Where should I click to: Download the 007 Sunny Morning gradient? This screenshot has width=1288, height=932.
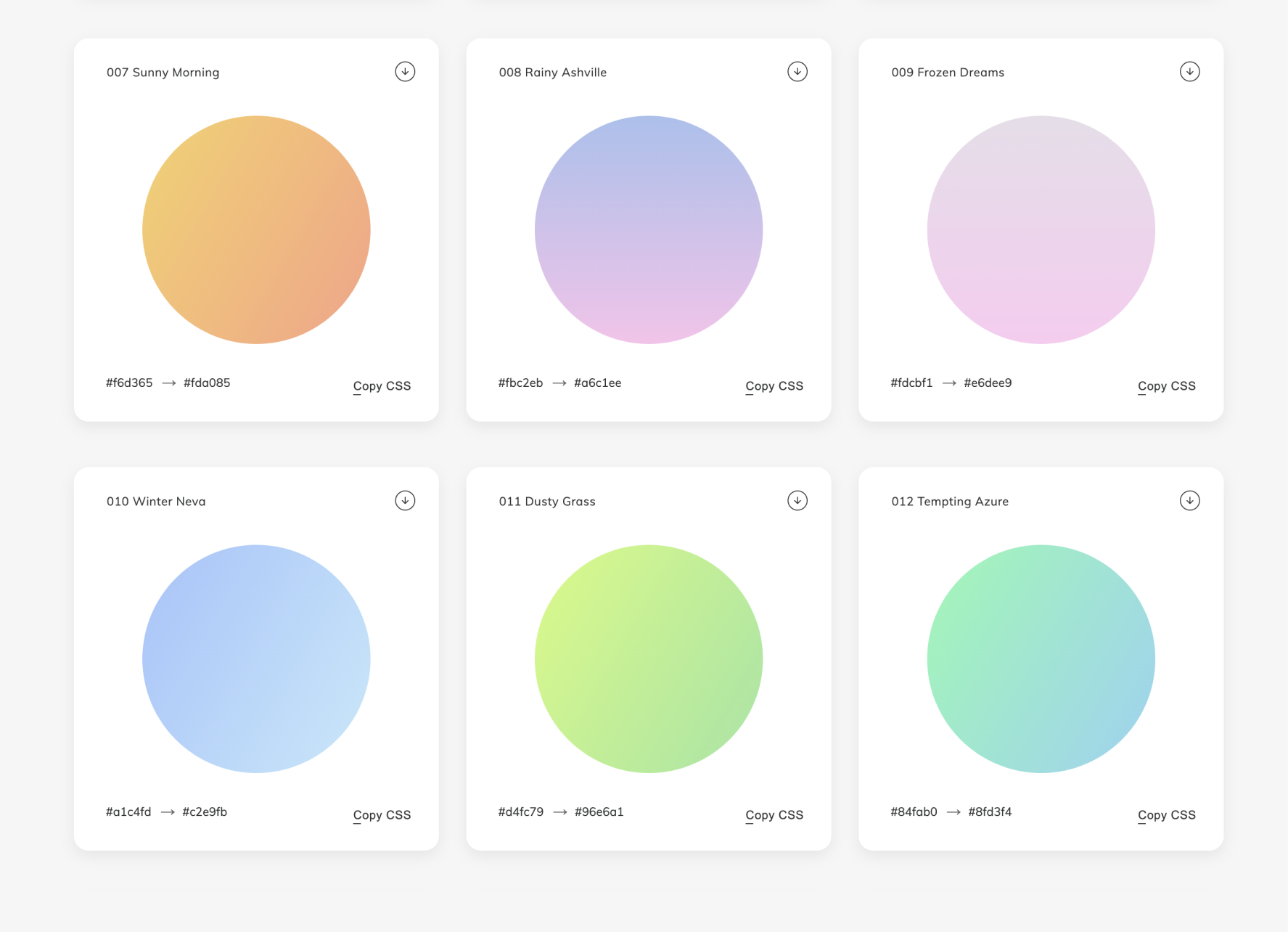pos(405,71)
